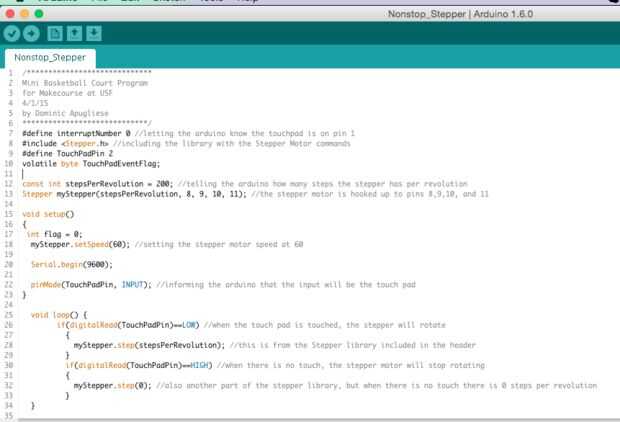
Task: Click the window title 'Nonstop_Stepper | Arduino 1.6.0'
Action: (x=460, y=14)
